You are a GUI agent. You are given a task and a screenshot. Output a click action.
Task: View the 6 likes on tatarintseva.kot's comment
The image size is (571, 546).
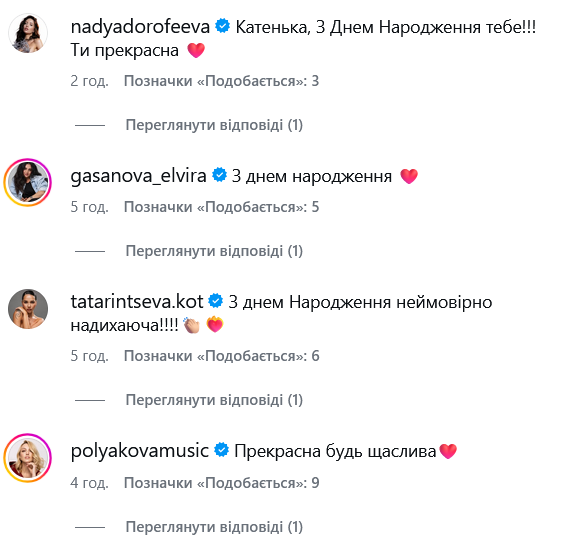click(221, 356)
